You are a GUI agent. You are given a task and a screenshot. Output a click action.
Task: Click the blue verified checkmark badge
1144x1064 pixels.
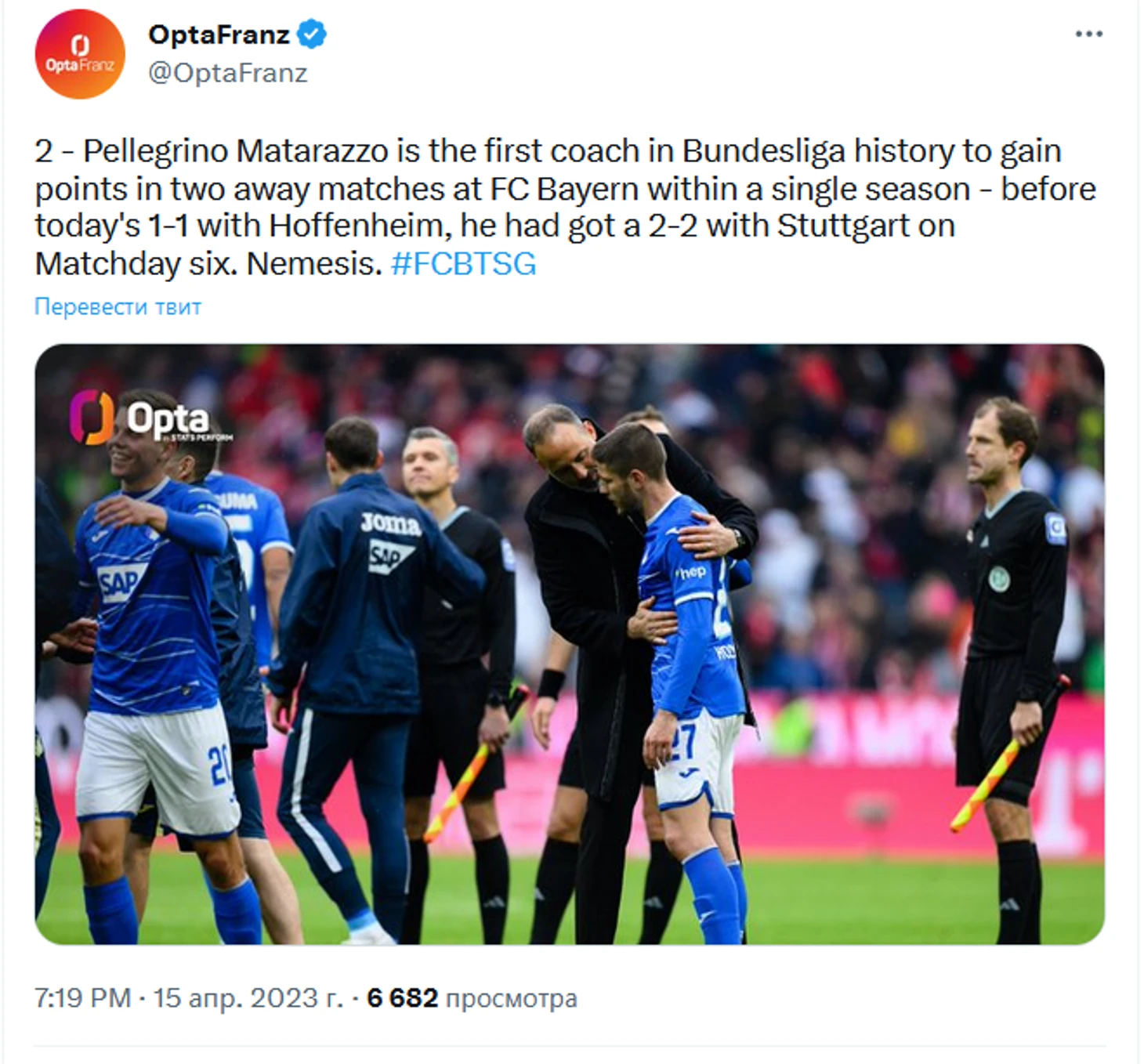click(312, 35)
